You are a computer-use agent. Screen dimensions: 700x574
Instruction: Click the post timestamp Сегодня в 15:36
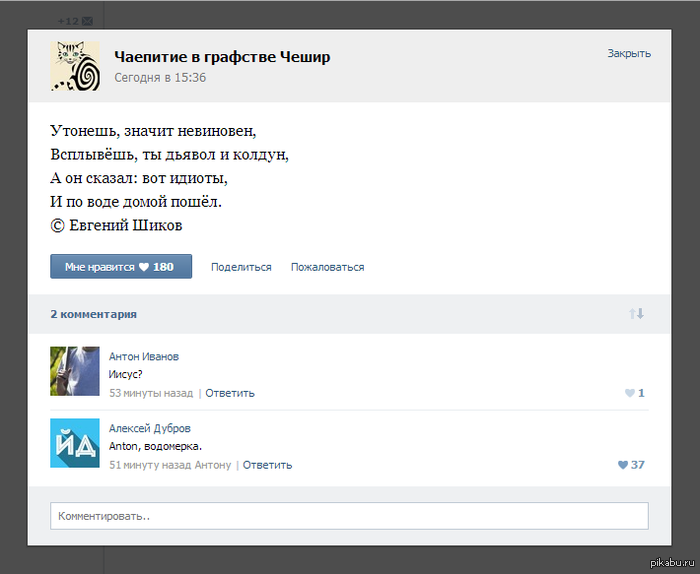click(x=160, y=77)
